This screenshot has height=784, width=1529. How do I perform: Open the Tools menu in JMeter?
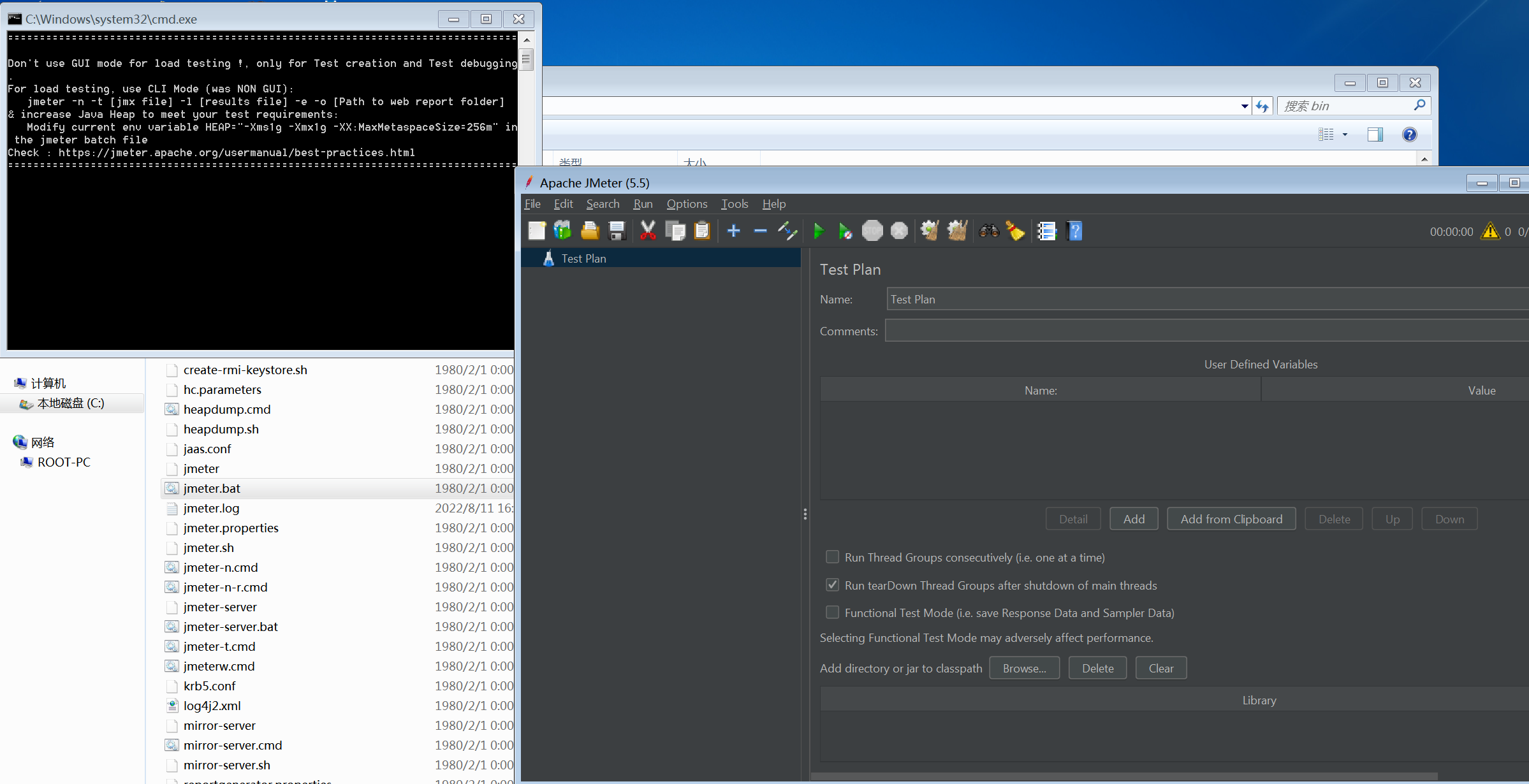735,204
